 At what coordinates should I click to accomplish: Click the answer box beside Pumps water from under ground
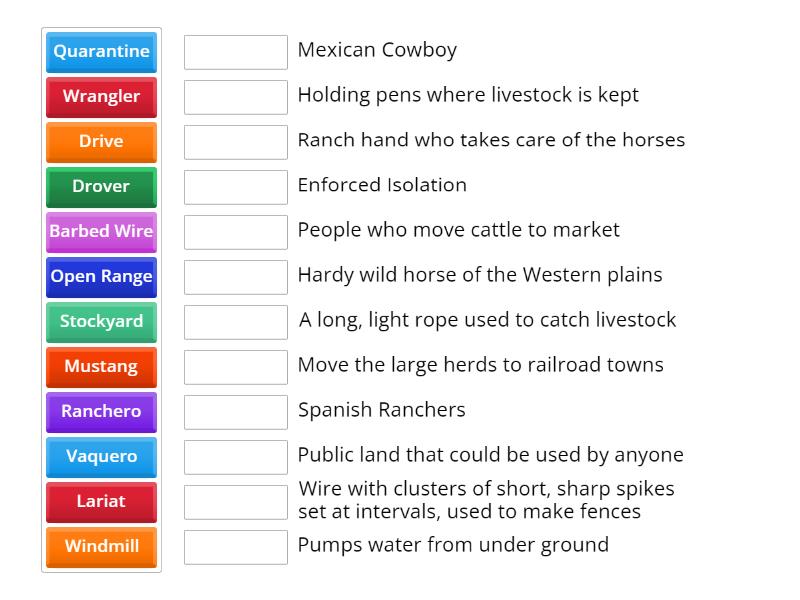click(x=235, y=546)
